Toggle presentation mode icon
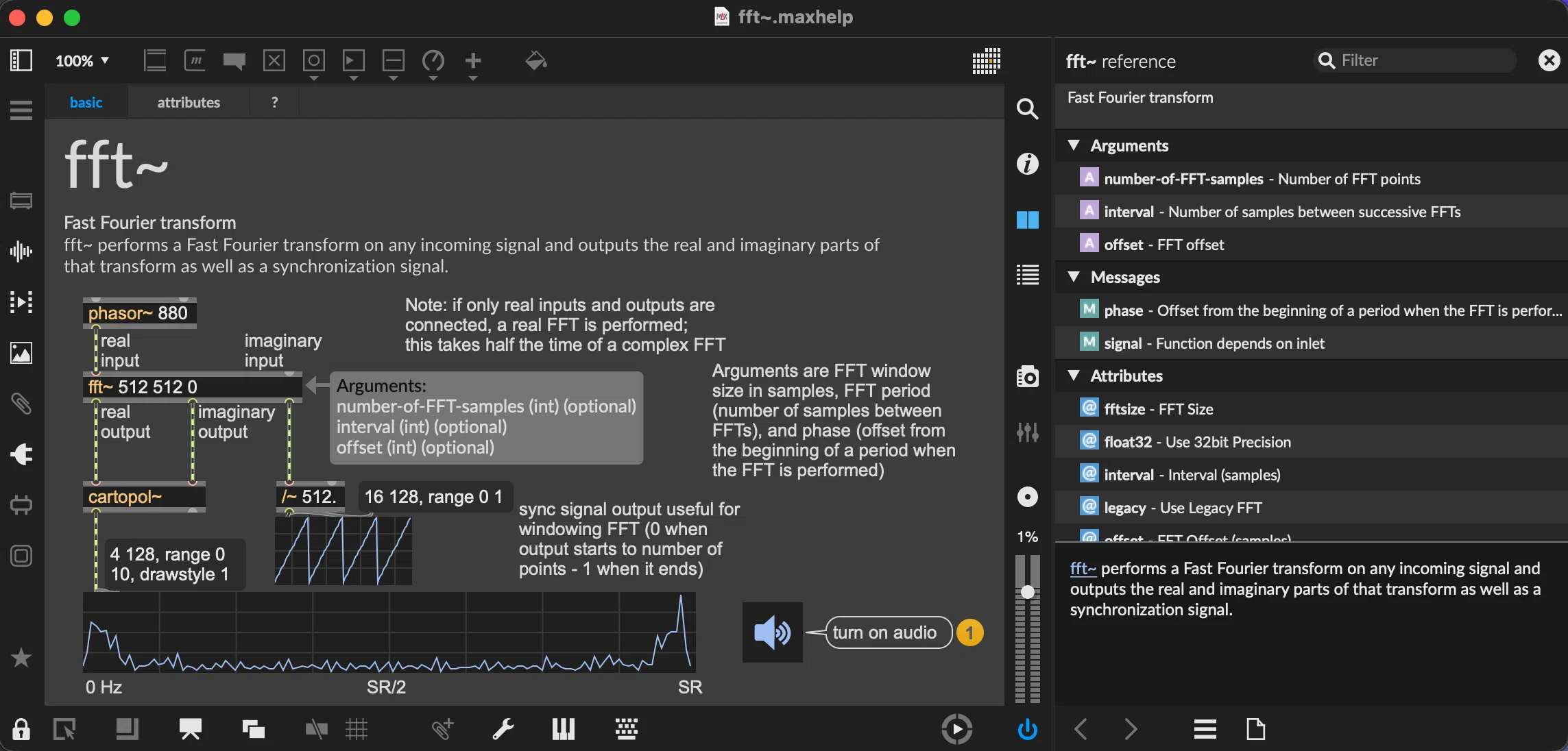The height and width of the screenshot is (751, 1568). pyautogui.click(x=191, y=729)
